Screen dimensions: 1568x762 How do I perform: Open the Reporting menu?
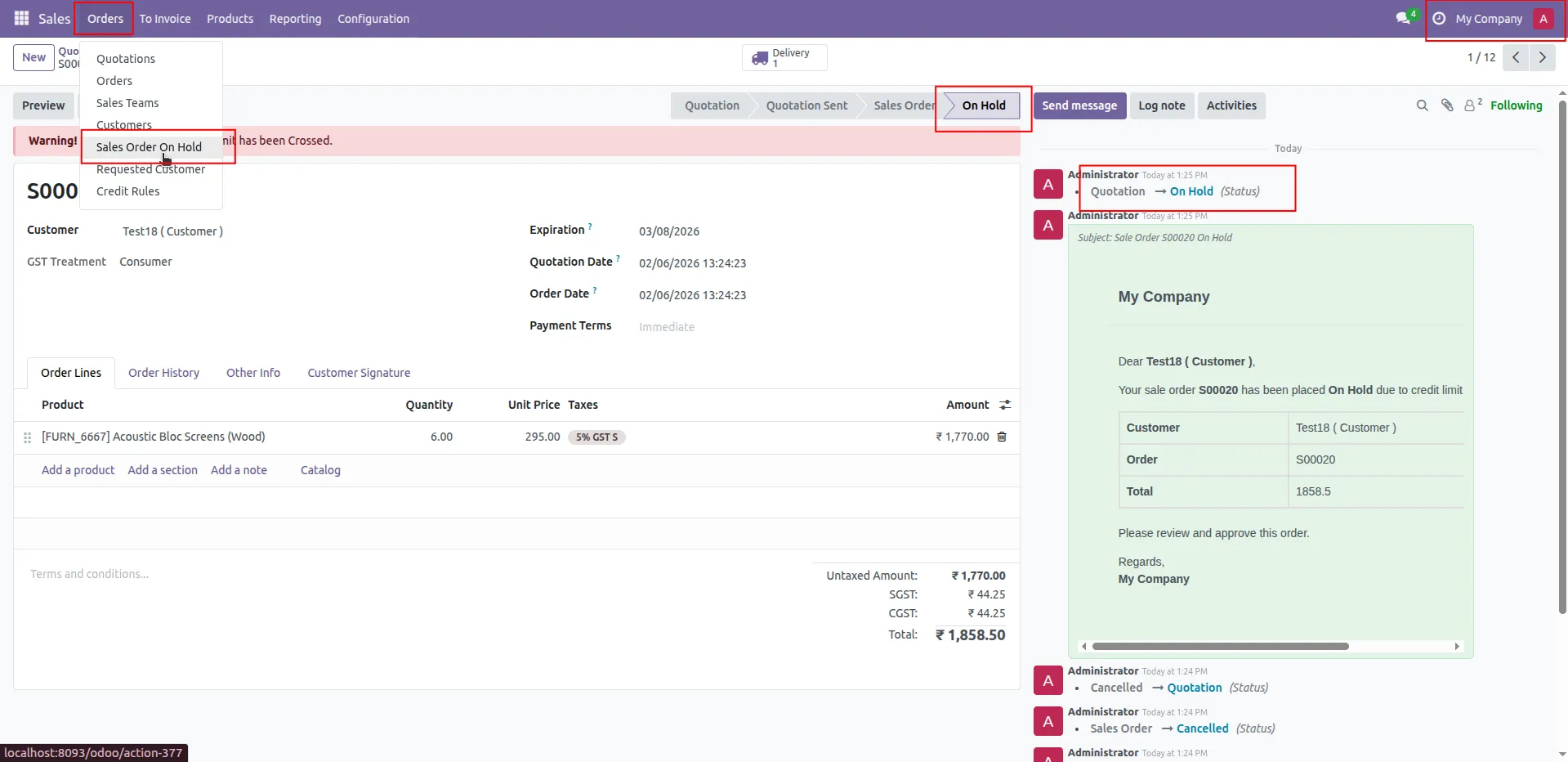pyautogui.click(x=295, y=19)
